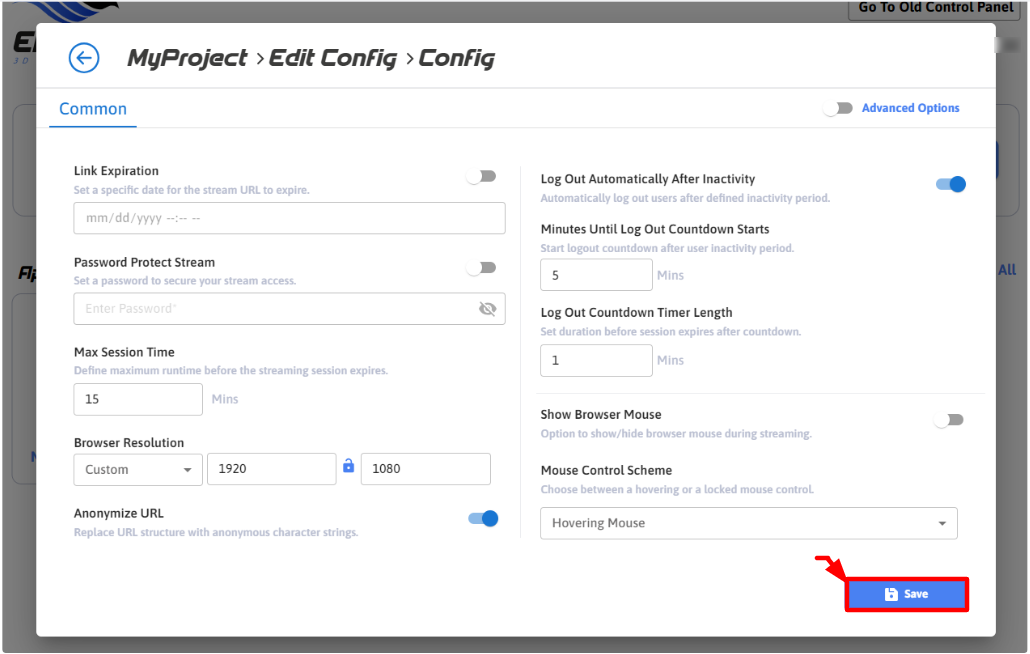
Task: Click the resolution aspect ratio lock icon
Action: [x=348, y=466]
